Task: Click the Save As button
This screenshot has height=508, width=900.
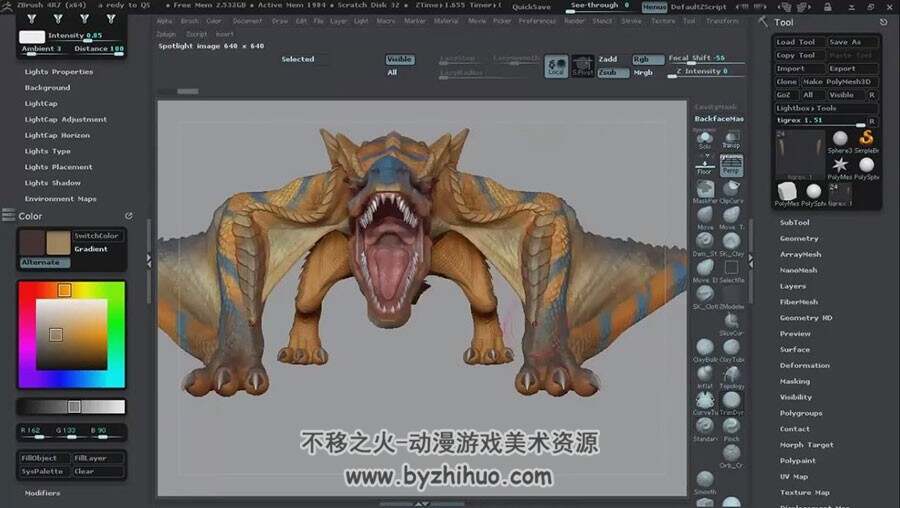Action: pyautogui.click(x=853, y=42)
